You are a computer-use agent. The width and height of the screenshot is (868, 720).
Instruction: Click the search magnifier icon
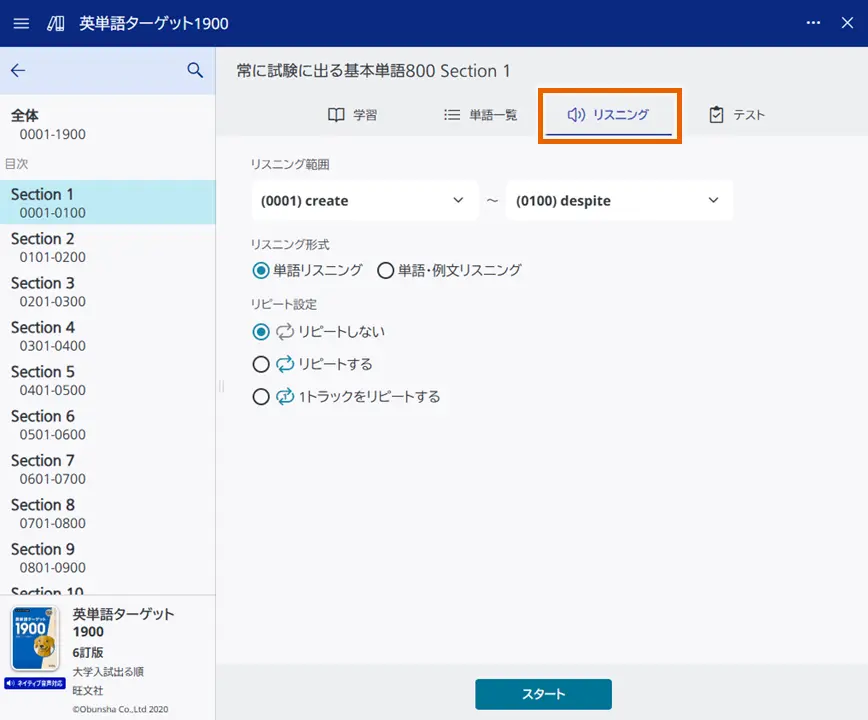pyautogui.click(x=194, y=70)
